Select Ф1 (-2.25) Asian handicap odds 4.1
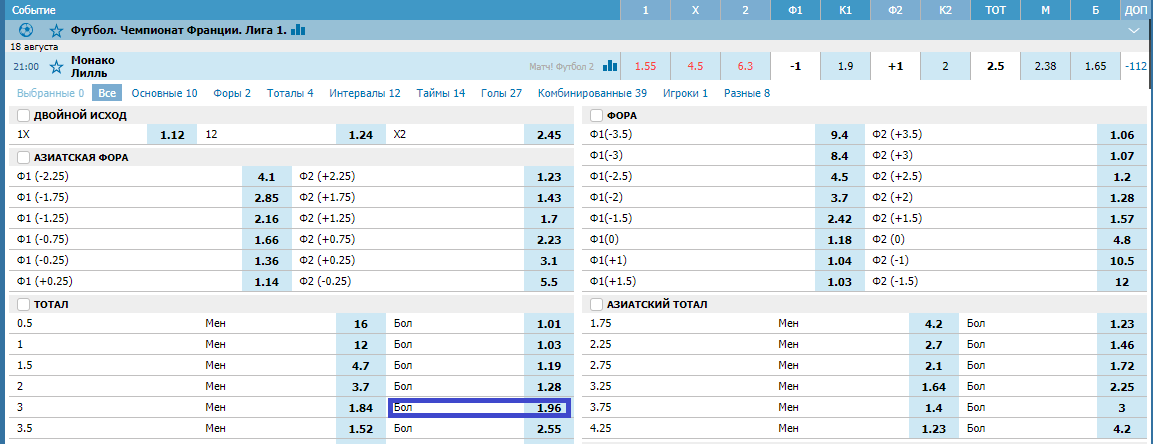The height and width of the screenshot is (444, 1153). [267, 176]
